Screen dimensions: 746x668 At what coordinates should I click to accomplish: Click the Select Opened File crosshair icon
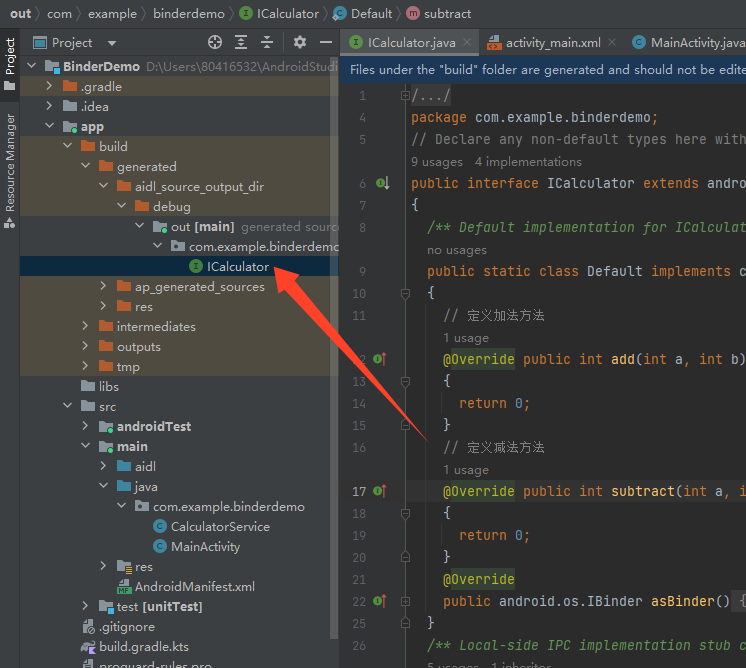pos(215,42)
